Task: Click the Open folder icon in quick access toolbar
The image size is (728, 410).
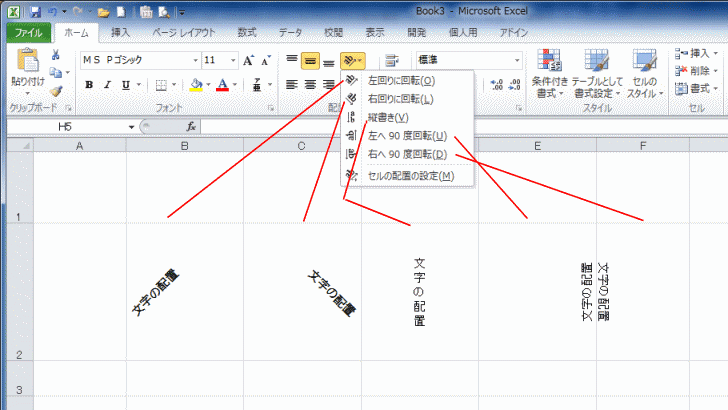Action: click(104, 13)
